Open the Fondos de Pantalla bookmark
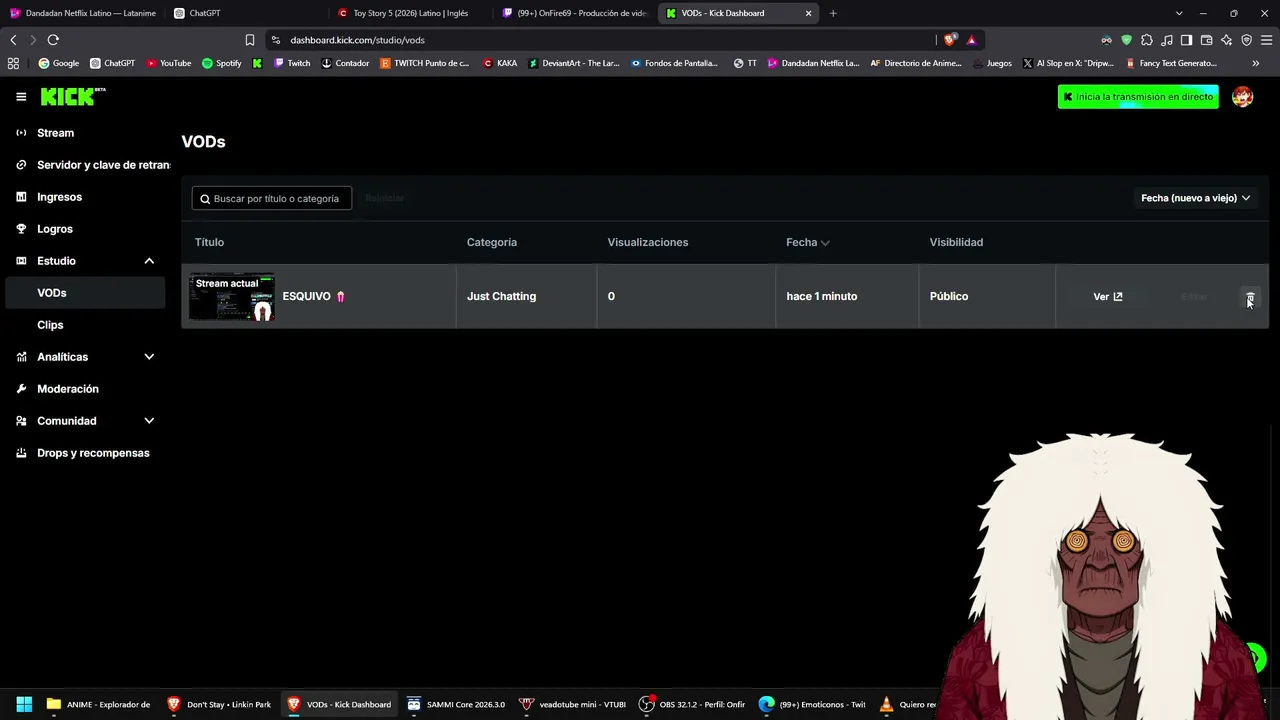Image resolution: width=1280 pixels, height=720 pixels. tap(674, 63)
